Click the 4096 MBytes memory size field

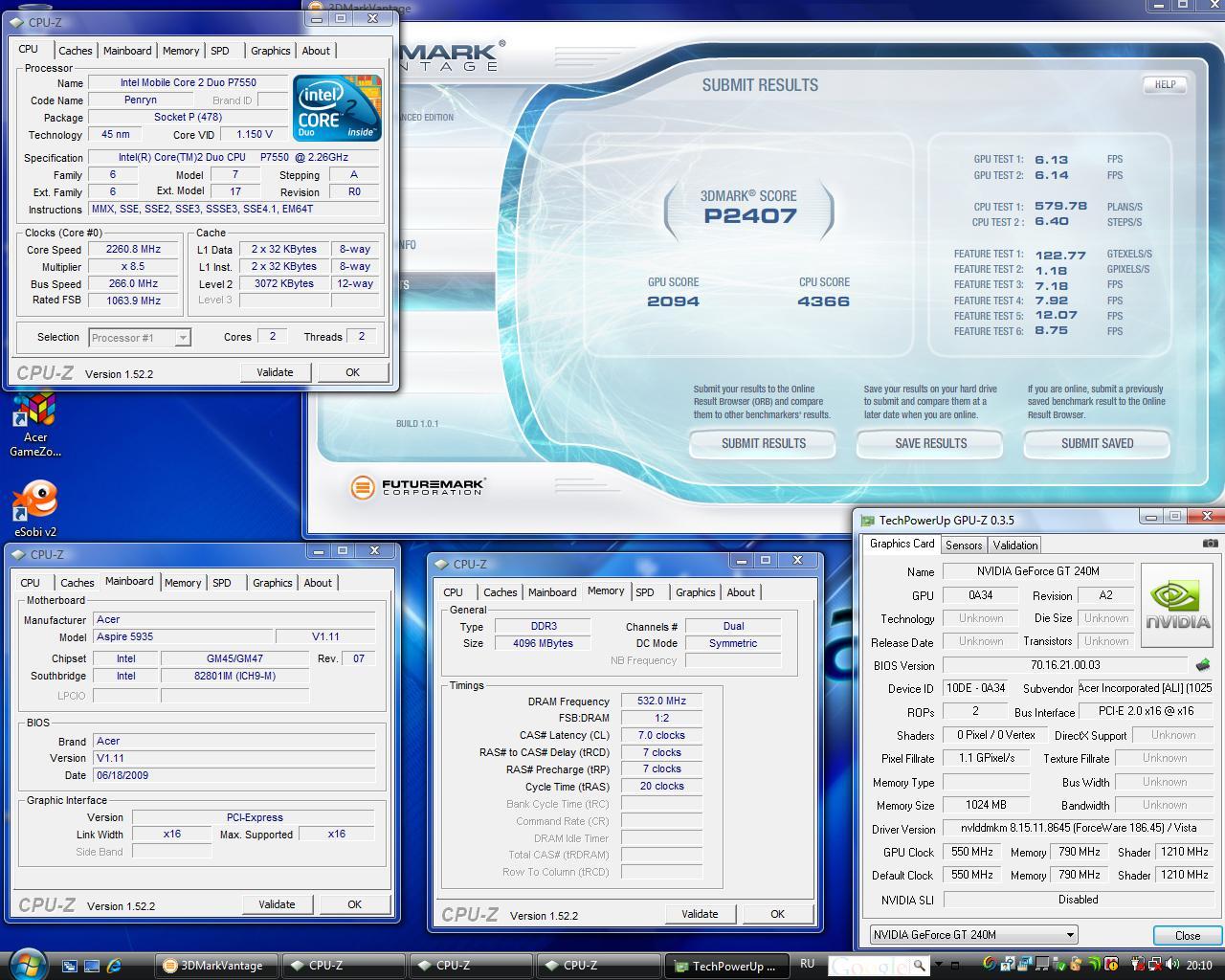point(543,643)
